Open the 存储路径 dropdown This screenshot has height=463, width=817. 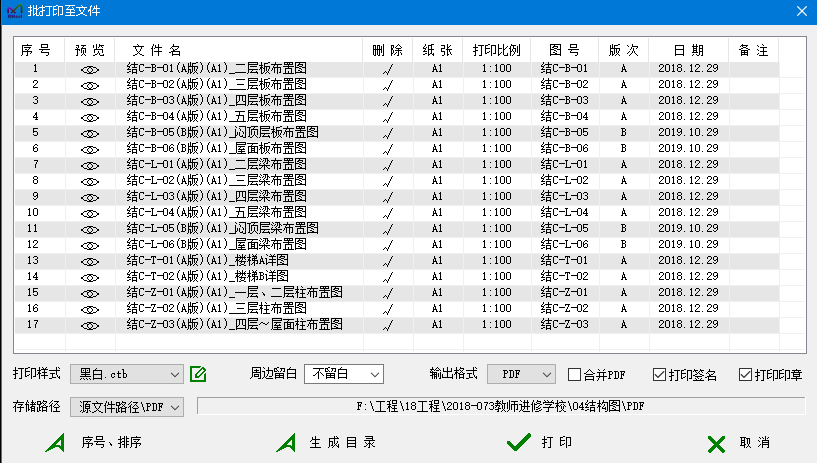[x=127, y=406]
